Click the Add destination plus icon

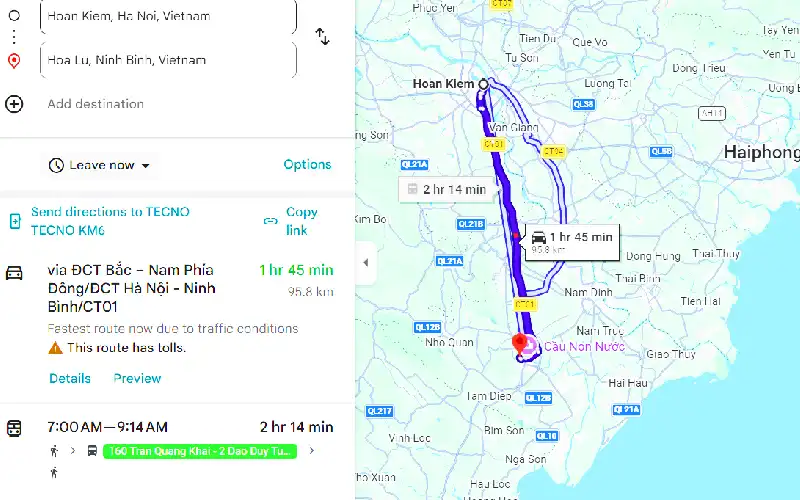pos(14,104)
